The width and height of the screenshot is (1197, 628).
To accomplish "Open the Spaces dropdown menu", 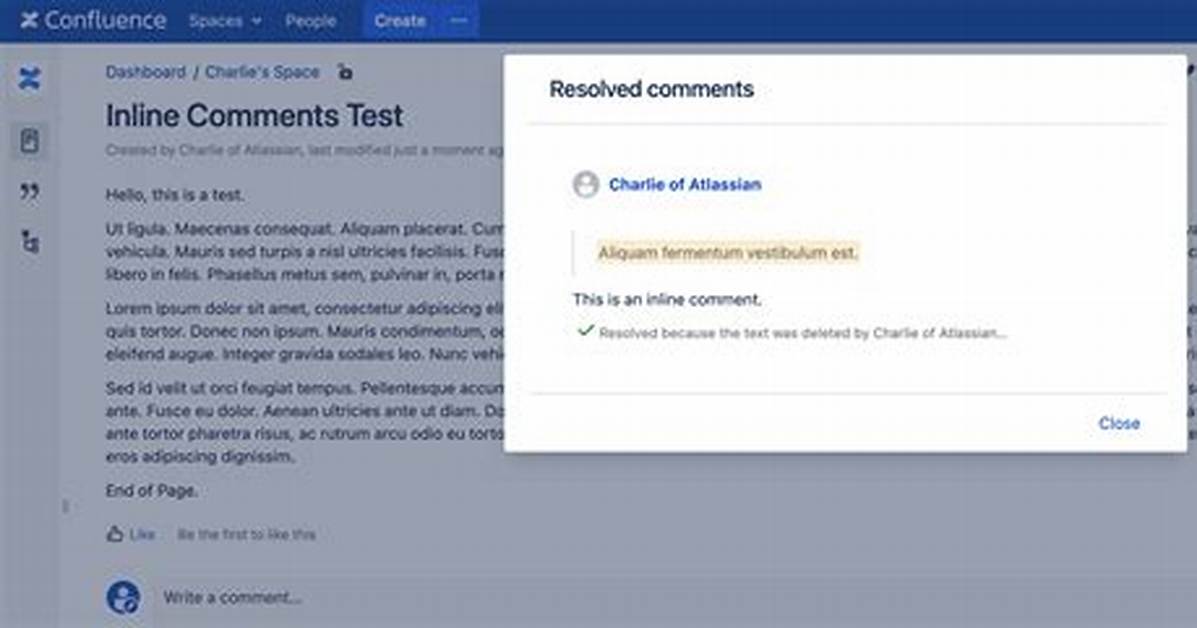I will [225, 21].
